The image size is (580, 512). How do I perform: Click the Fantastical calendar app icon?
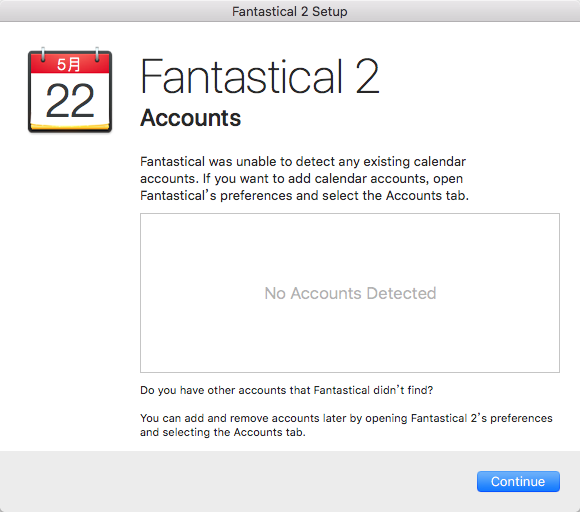click(70, 90)
